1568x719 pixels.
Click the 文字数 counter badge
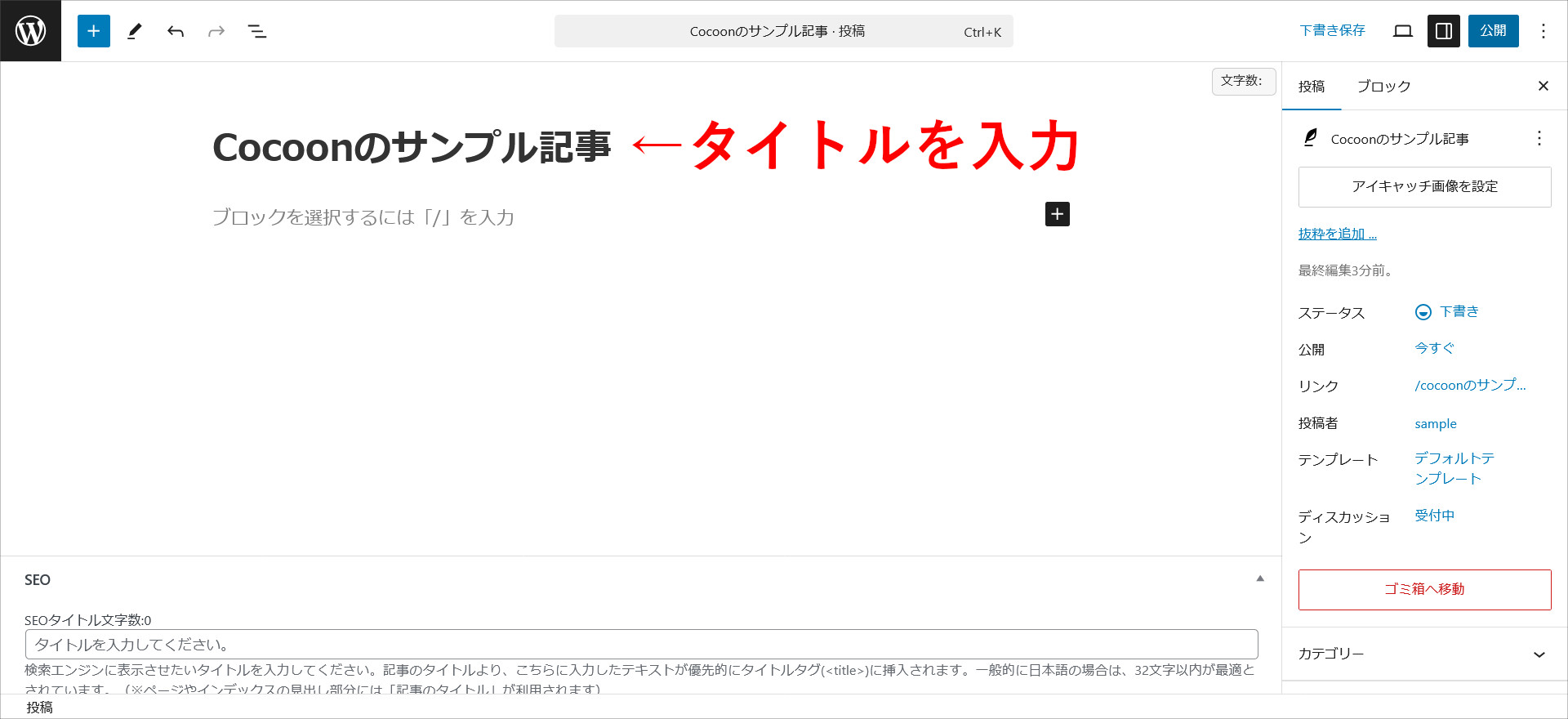pos(1244,81)
